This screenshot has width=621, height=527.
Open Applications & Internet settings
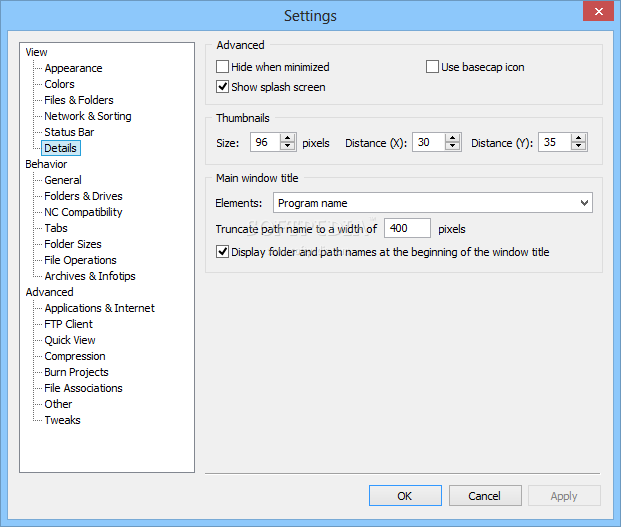pos(99,308)
